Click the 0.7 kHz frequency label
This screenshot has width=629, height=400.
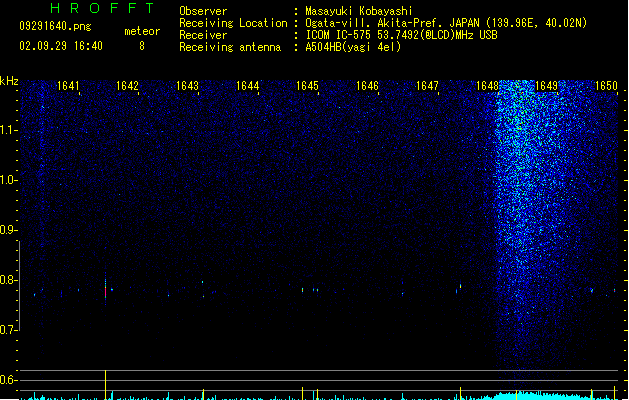pos(9,330)
